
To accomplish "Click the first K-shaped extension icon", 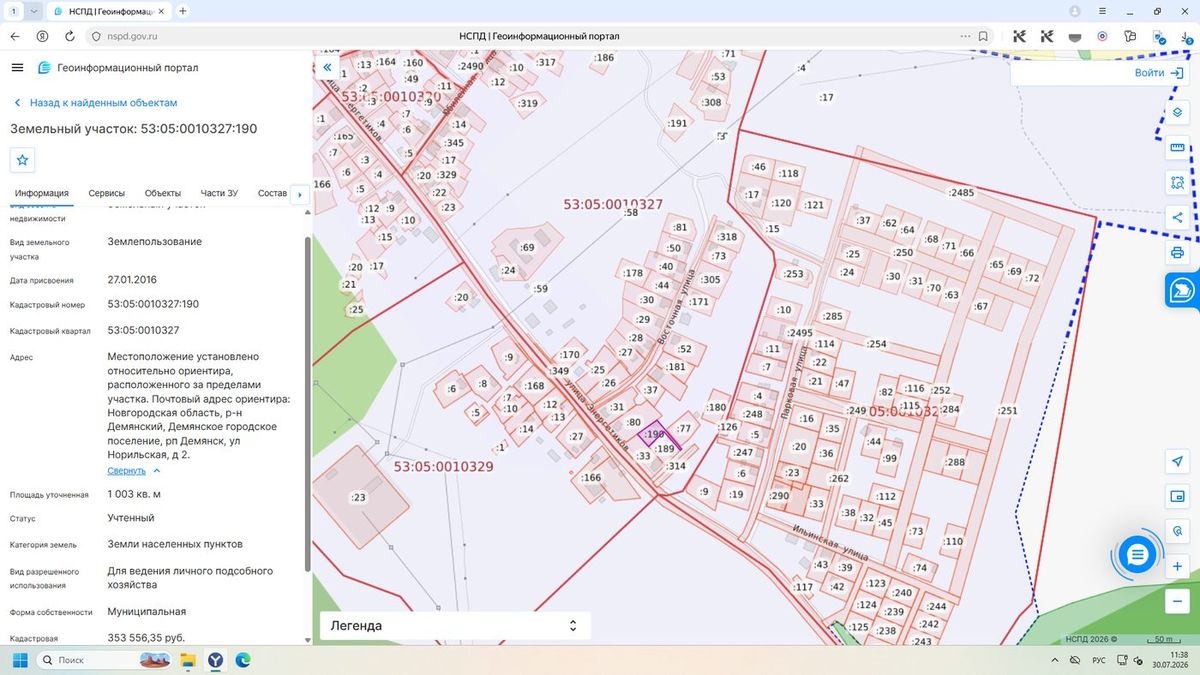I will point(1019,36).
